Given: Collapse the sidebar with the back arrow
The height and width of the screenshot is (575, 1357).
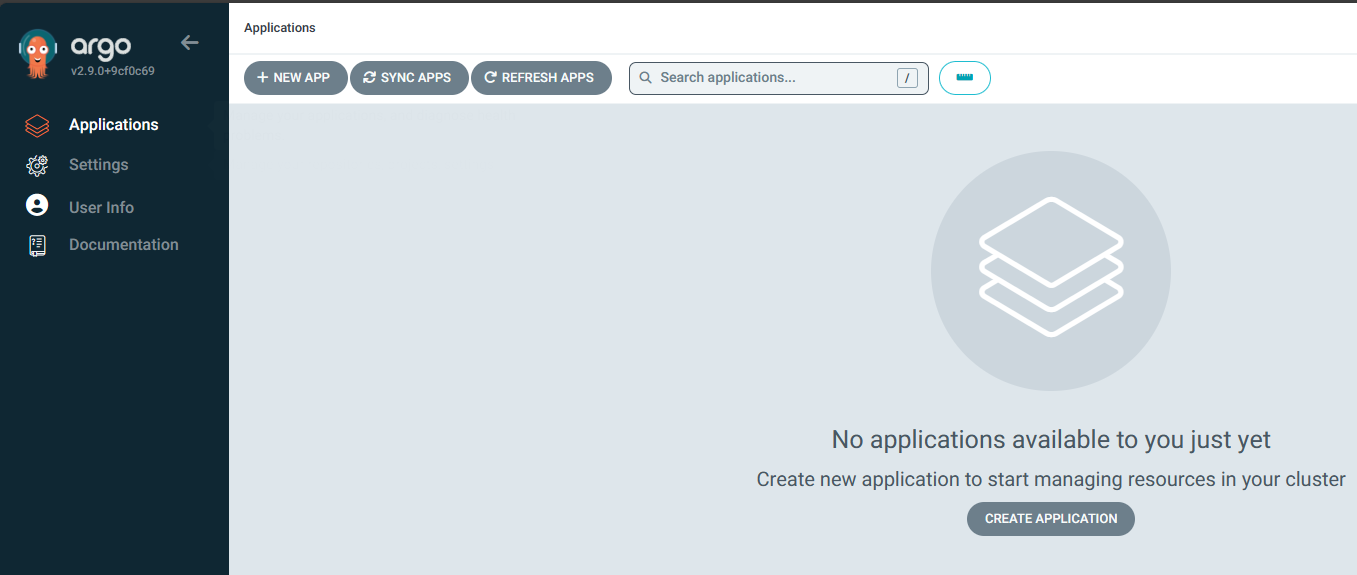Looking at the screenshot, I should tap(189, 42).
